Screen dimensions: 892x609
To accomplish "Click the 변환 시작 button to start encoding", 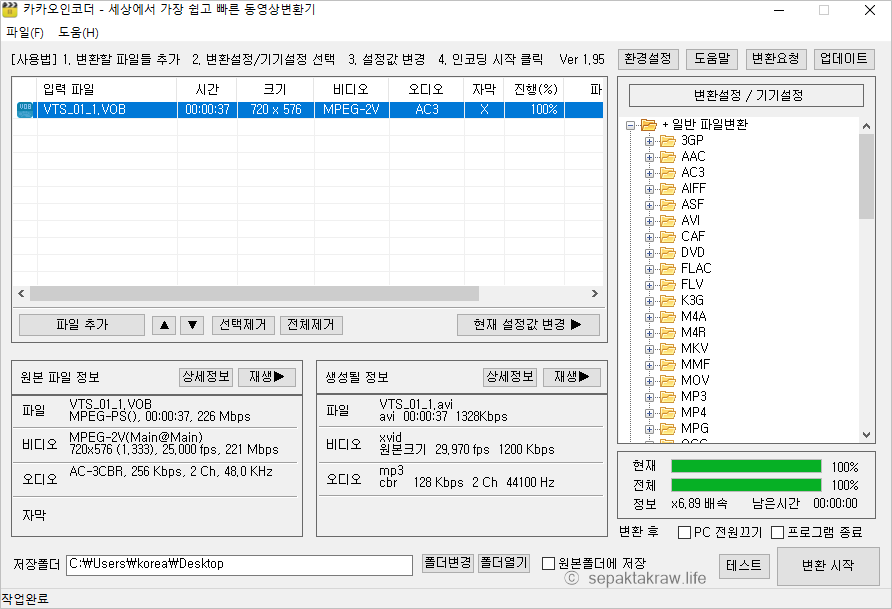I will pyautogui.click(x=829, y=565).
